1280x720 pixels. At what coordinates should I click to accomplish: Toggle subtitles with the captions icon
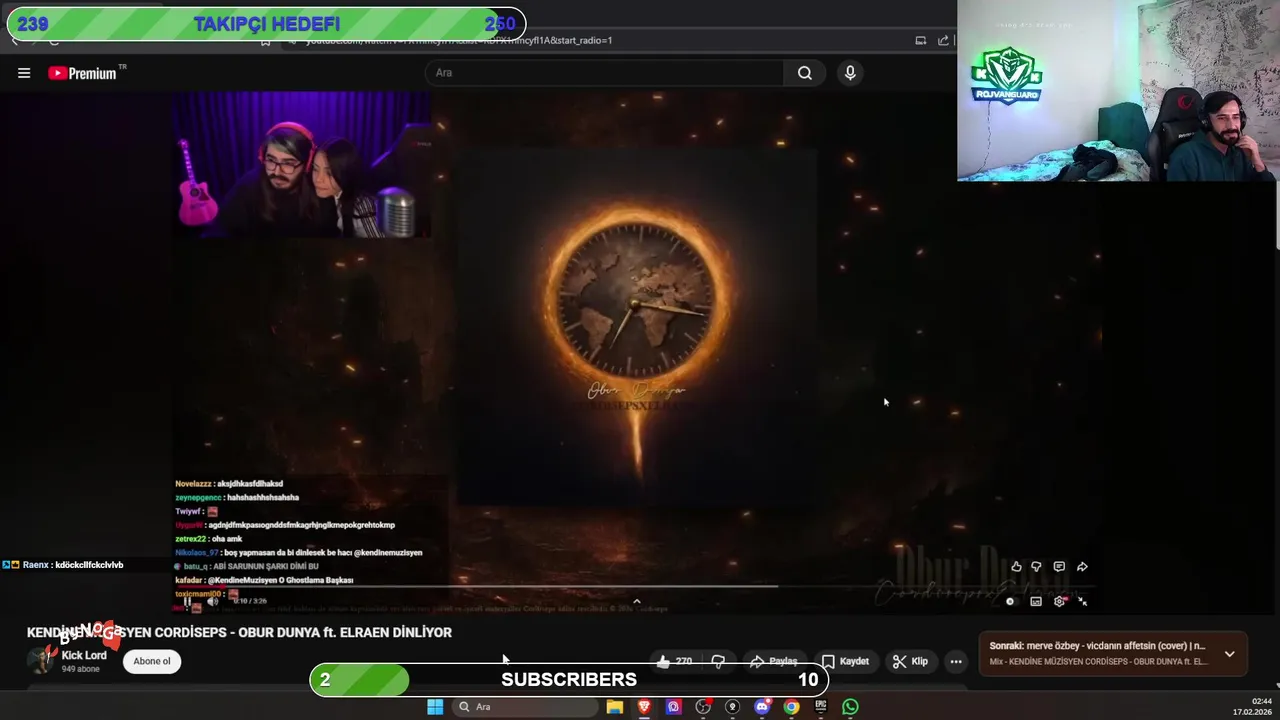point(1036,601)
